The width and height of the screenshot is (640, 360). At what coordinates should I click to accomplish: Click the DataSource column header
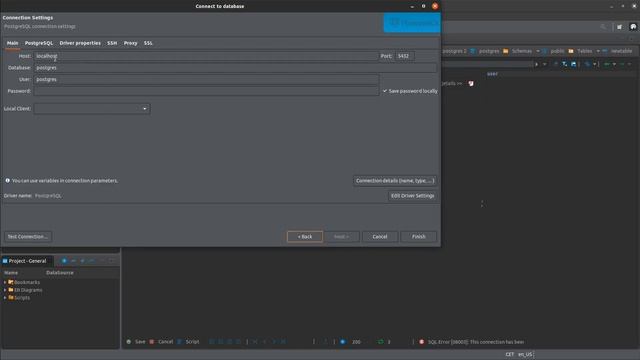point(60,273)
